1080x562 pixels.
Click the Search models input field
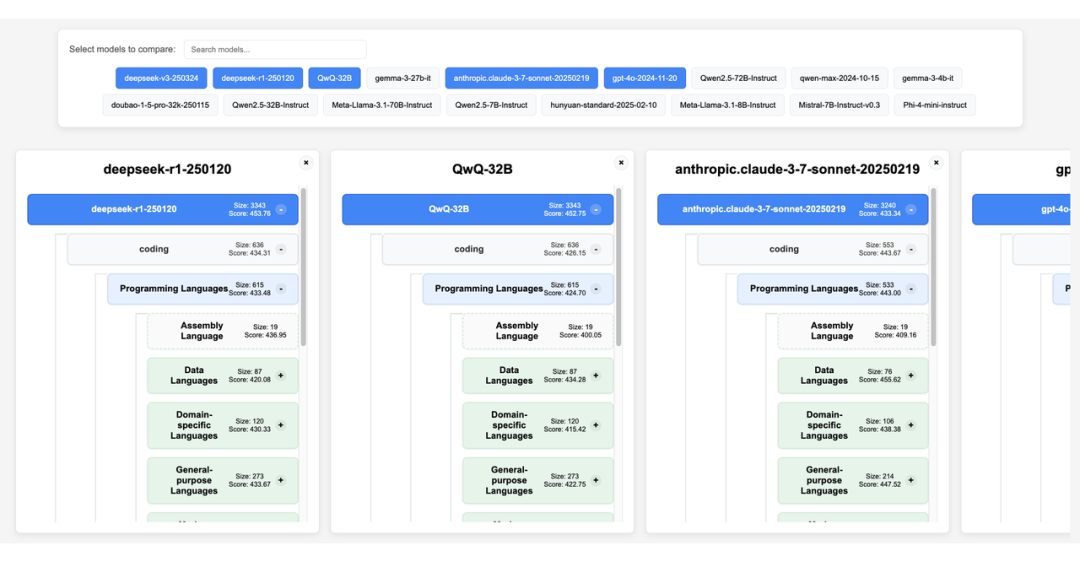pyautogui.click(x=275, y=50)
